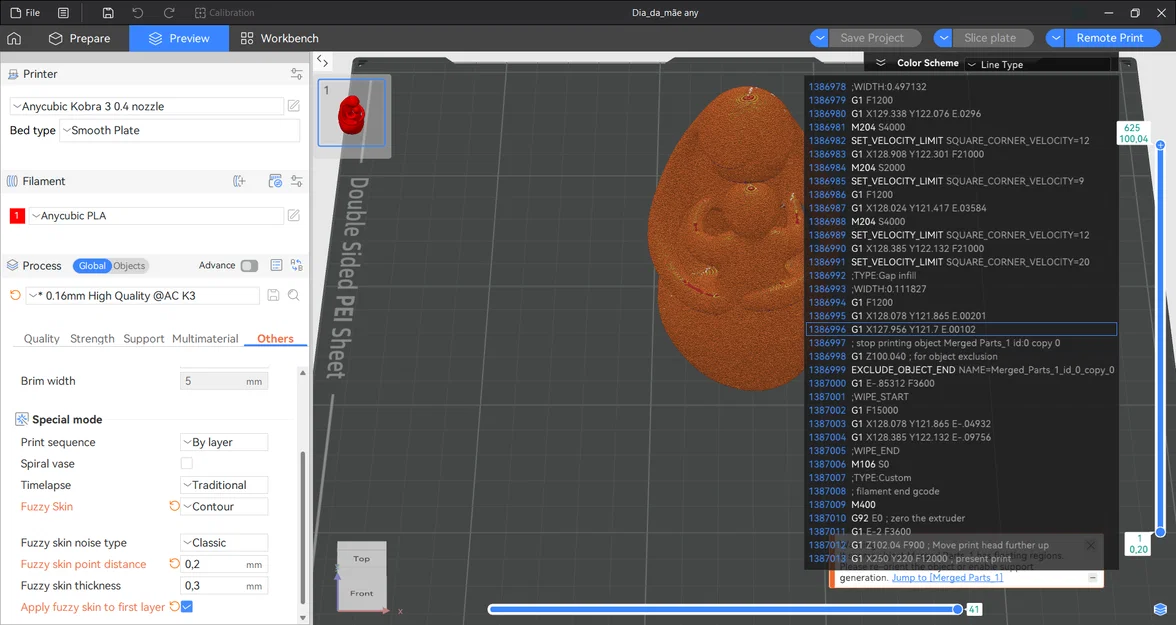Click the add filament icon
The height and width of the screenshot is (625, 1176).
coord(239,181)
